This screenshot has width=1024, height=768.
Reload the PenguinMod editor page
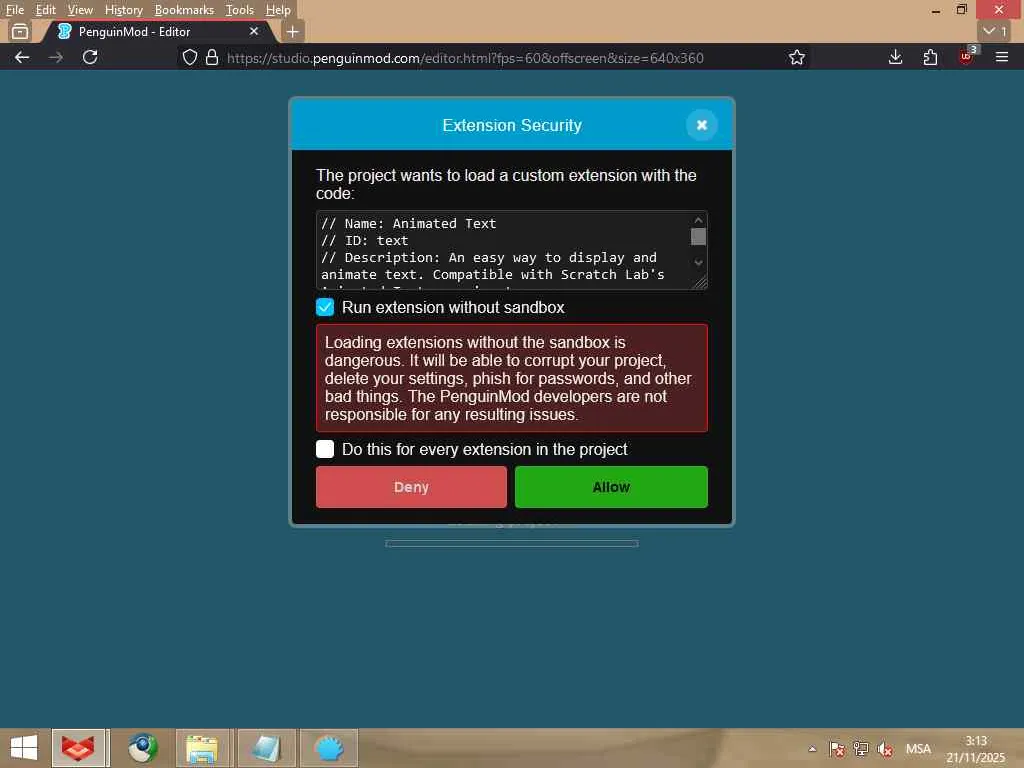[x=90, y=57]
